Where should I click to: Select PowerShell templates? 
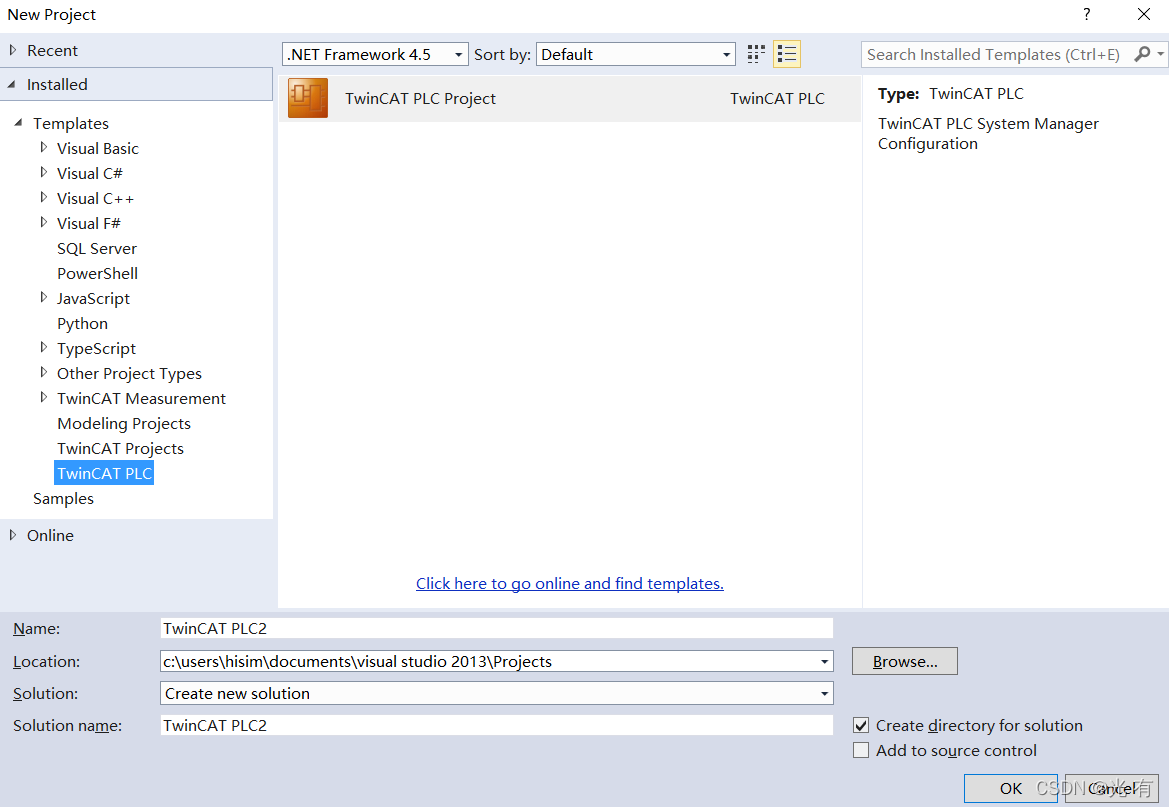pos(98,273)
